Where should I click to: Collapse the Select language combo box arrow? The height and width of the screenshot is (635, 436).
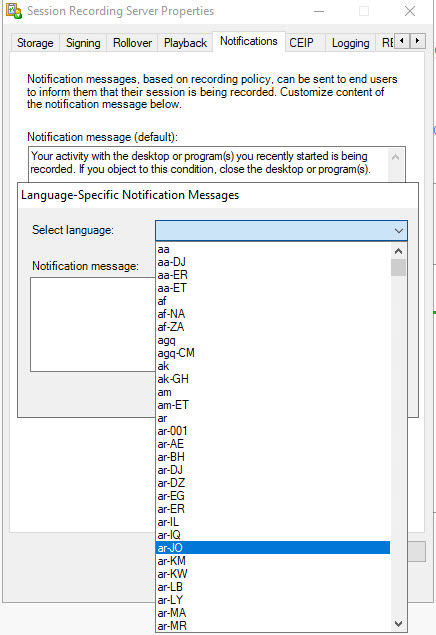(x=399, y=231)
